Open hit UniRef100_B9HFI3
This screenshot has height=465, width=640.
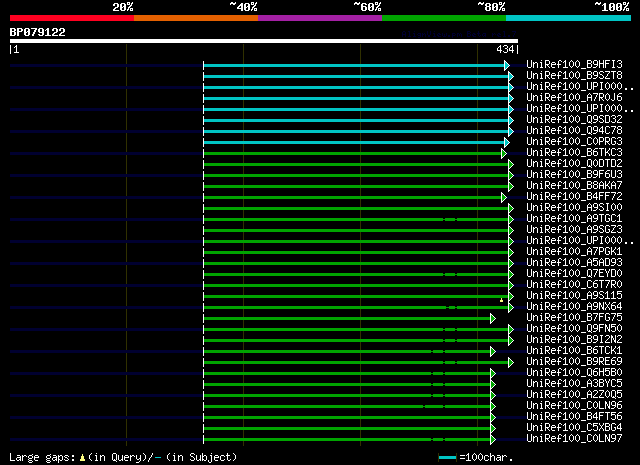coord(574,64)
